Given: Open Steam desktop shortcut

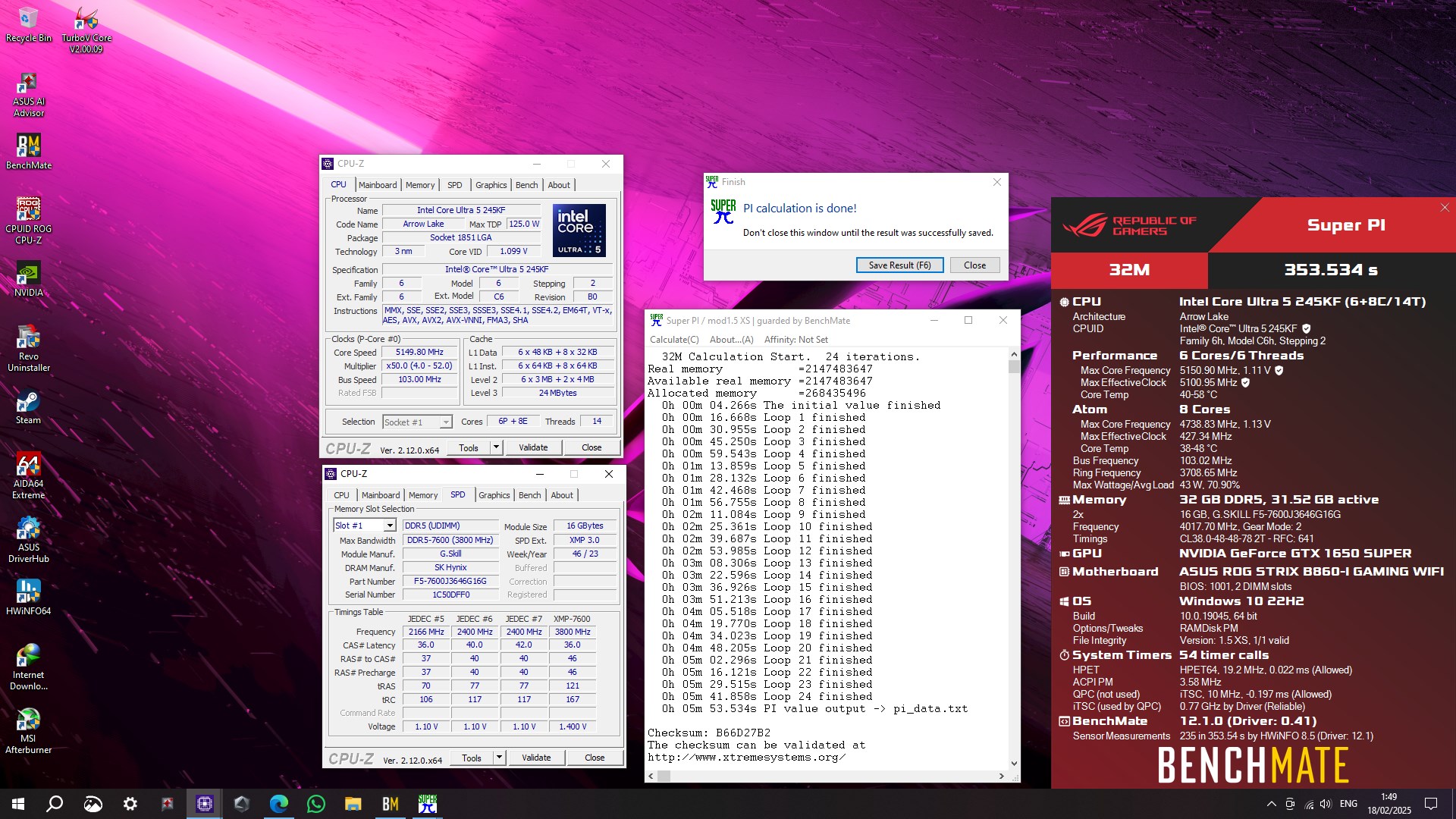Looking at the screenshot, I should coord(28,406).
